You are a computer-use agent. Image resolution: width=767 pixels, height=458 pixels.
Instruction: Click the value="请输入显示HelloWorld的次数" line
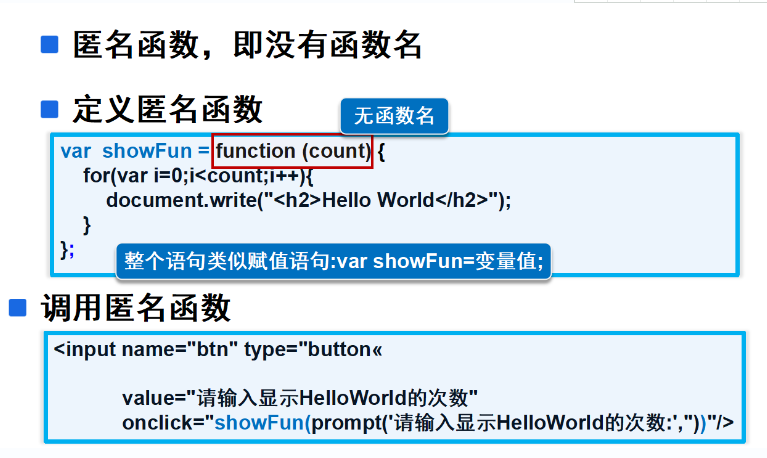300,398
